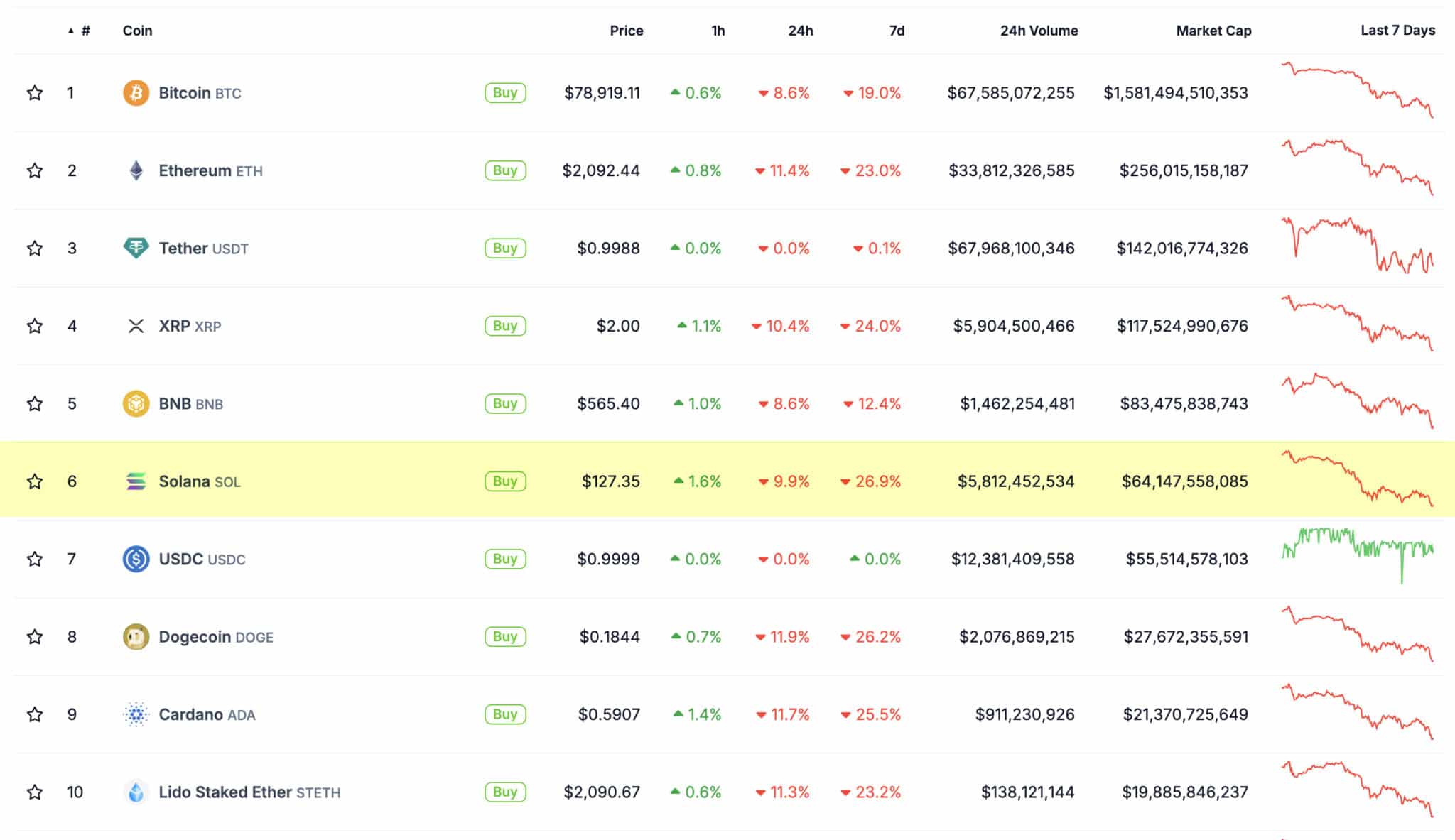Sort by the 7d change header

[897, 31]
